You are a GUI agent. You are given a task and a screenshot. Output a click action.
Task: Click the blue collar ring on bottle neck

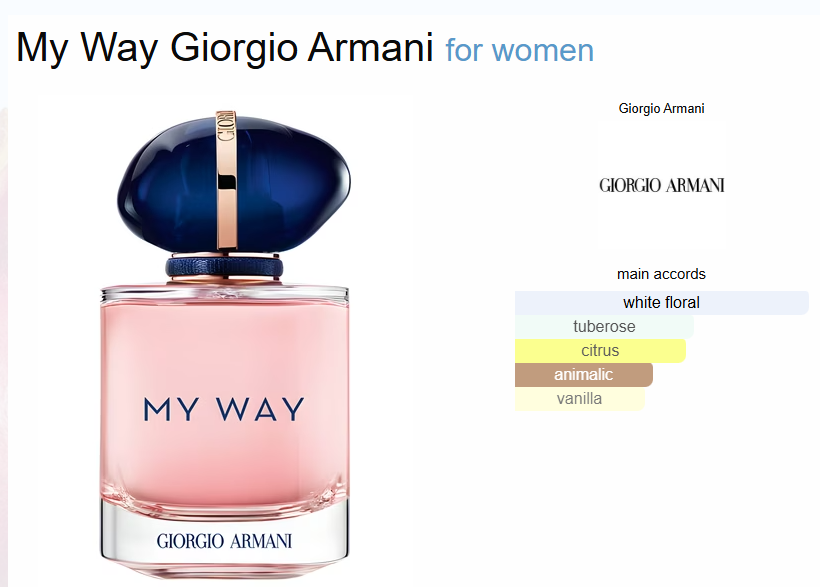click(224, 267)
